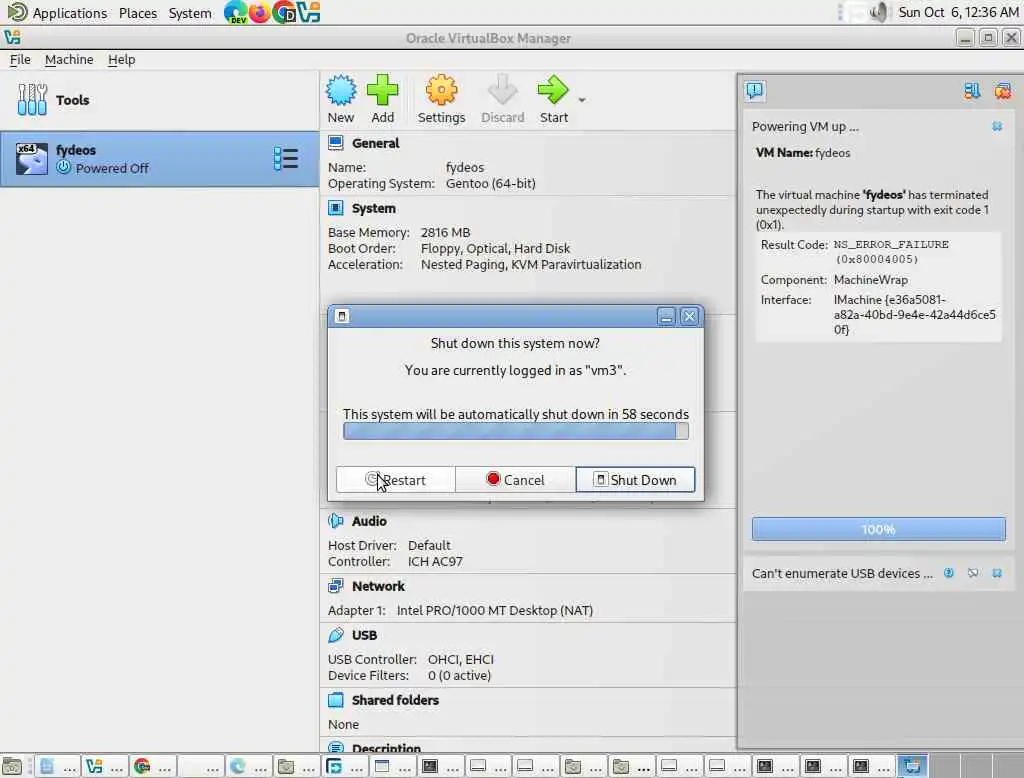Click 'NS_ERROR_FAILURE' result code text
Viewport: 1024px width, 778px height.
[891, 244]
